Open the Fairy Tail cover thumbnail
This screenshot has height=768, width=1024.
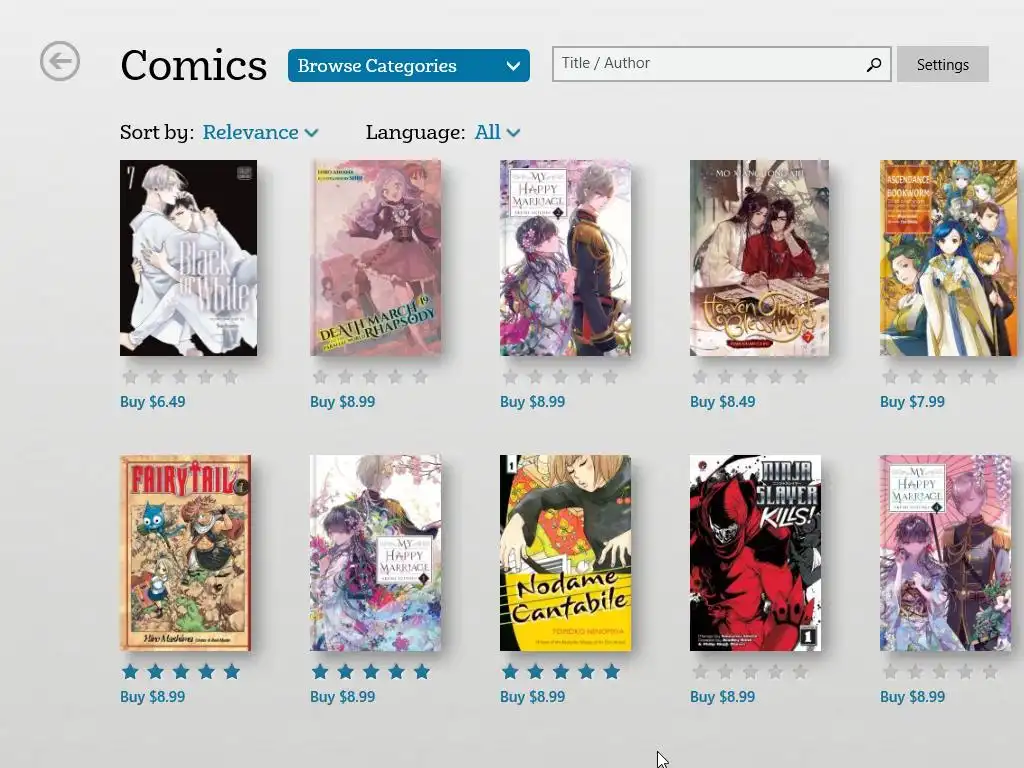[185, 552]
